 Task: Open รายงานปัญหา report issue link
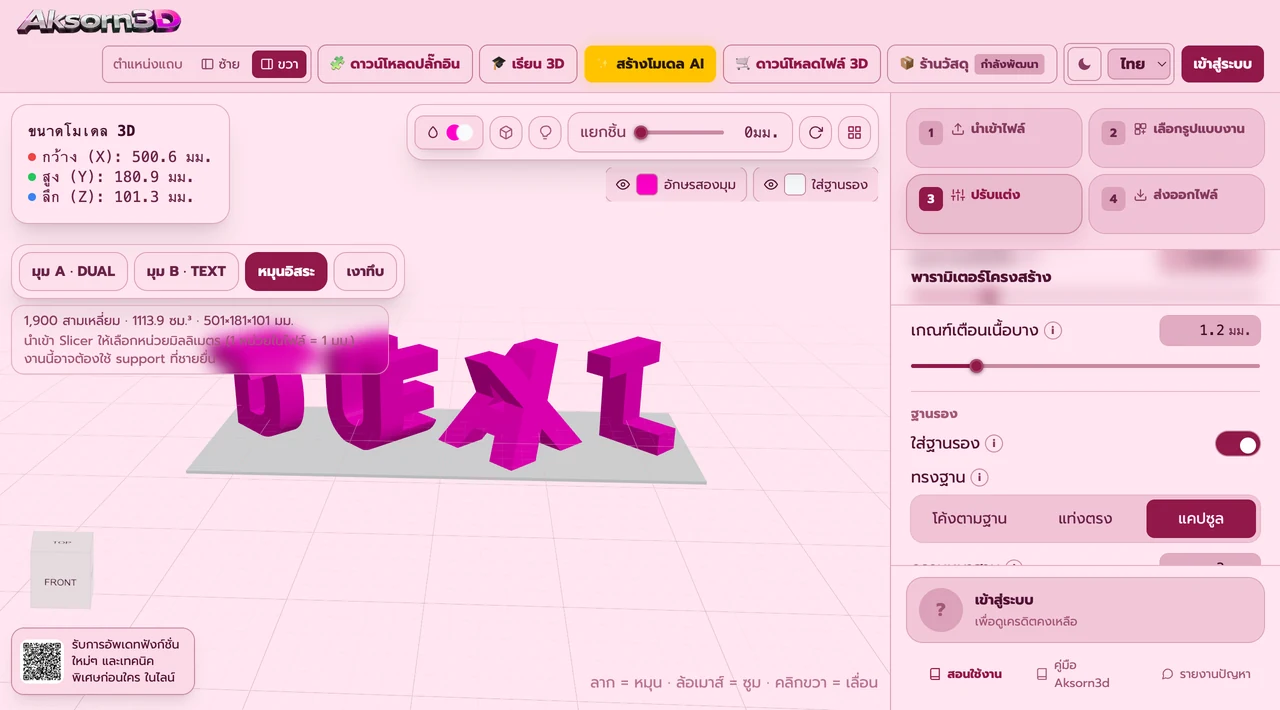click(1206, 674)
